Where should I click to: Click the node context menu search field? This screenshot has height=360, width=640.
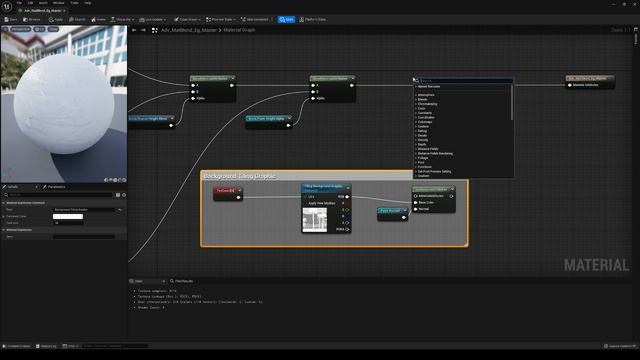click(465, 81)
